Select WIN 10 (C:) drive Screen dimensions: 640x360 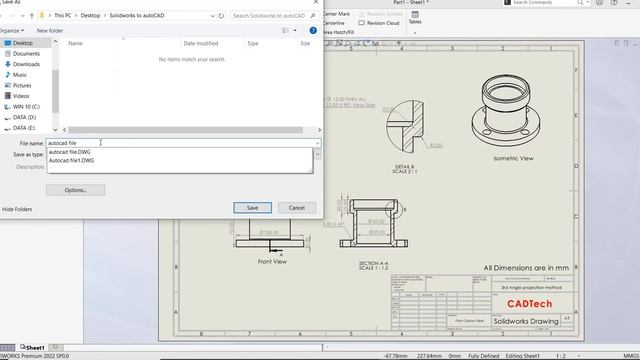[25, 107]
